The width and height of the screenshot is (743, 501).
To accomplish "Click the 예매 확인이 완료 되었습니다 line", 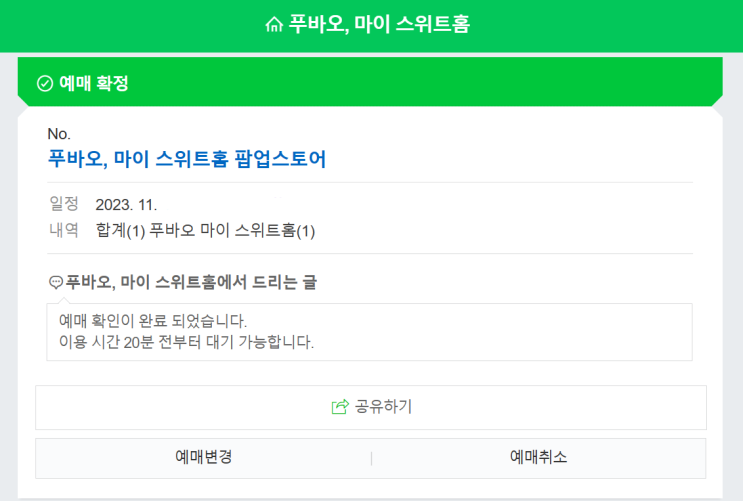I will pyautogui.click(x=153, y=322).
